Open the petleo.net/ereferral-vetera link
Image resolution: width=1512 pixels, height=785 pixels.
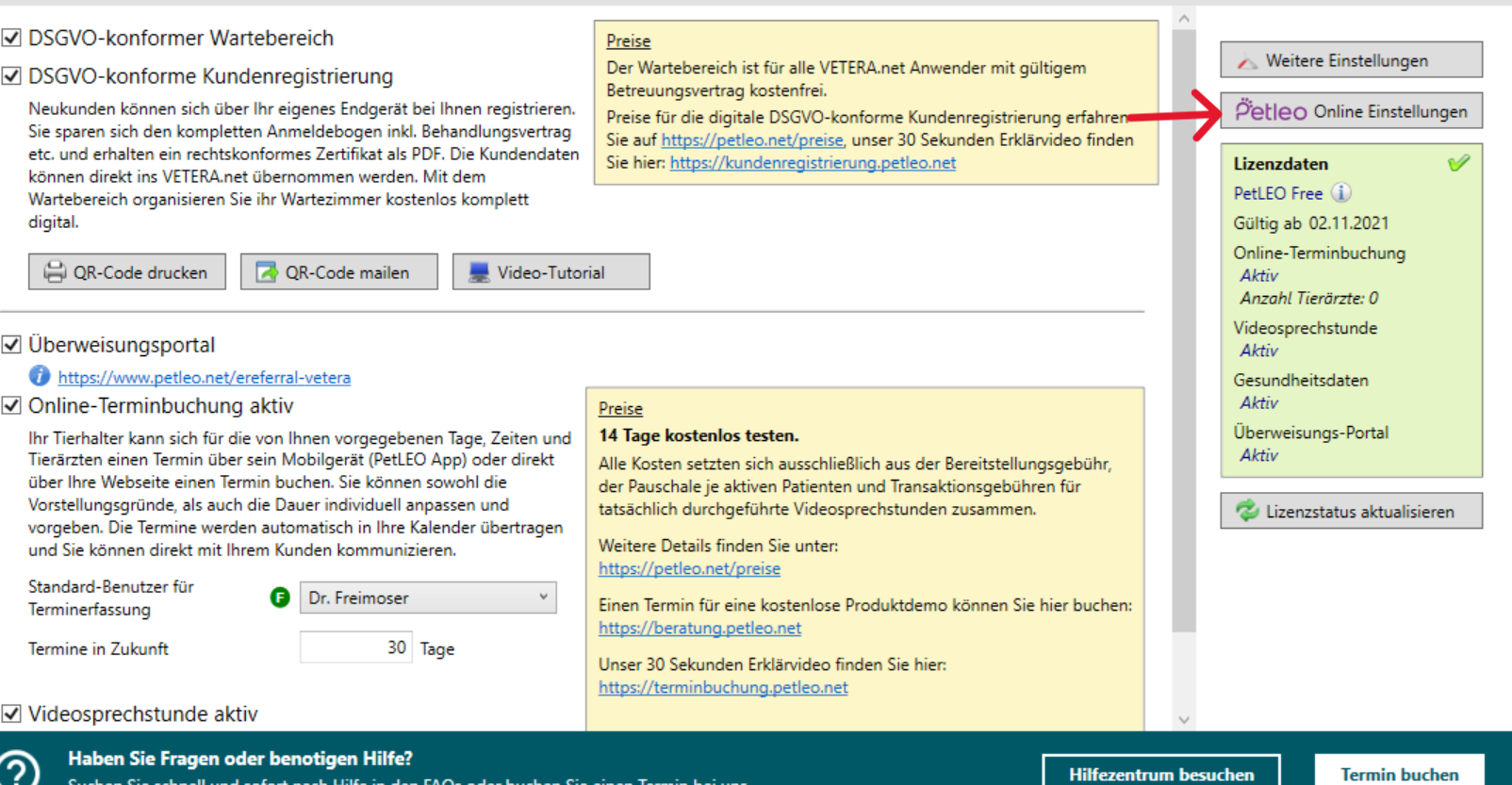(205, 377)
